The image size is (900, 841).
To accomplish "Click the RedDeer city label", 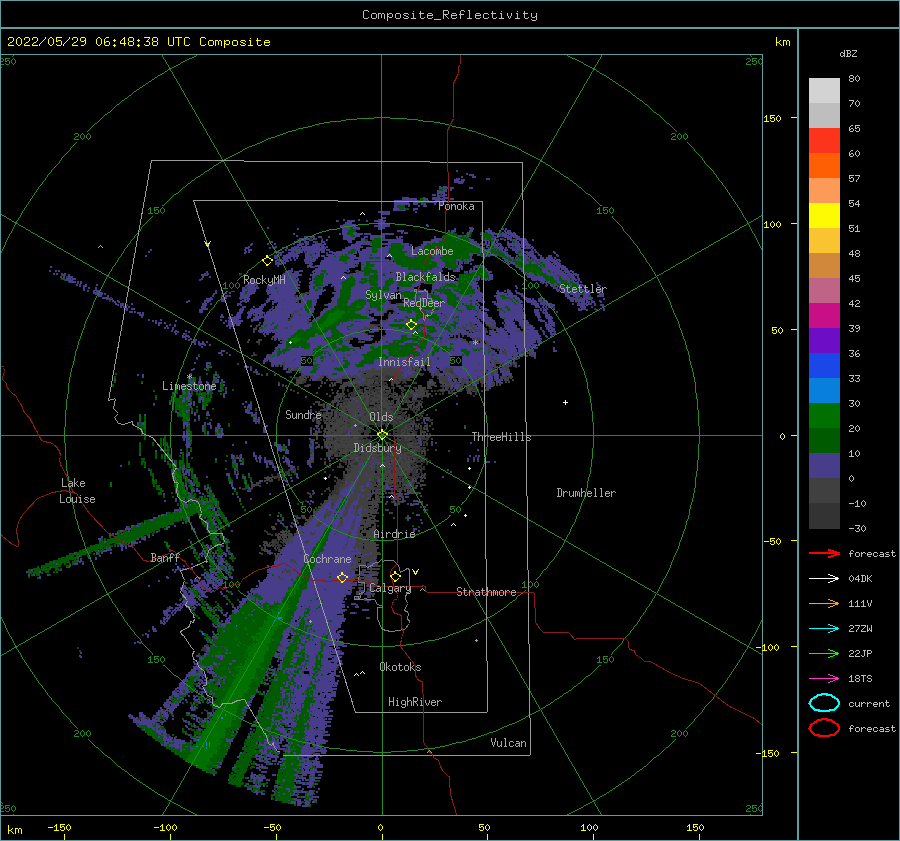I will click(424, 303).
